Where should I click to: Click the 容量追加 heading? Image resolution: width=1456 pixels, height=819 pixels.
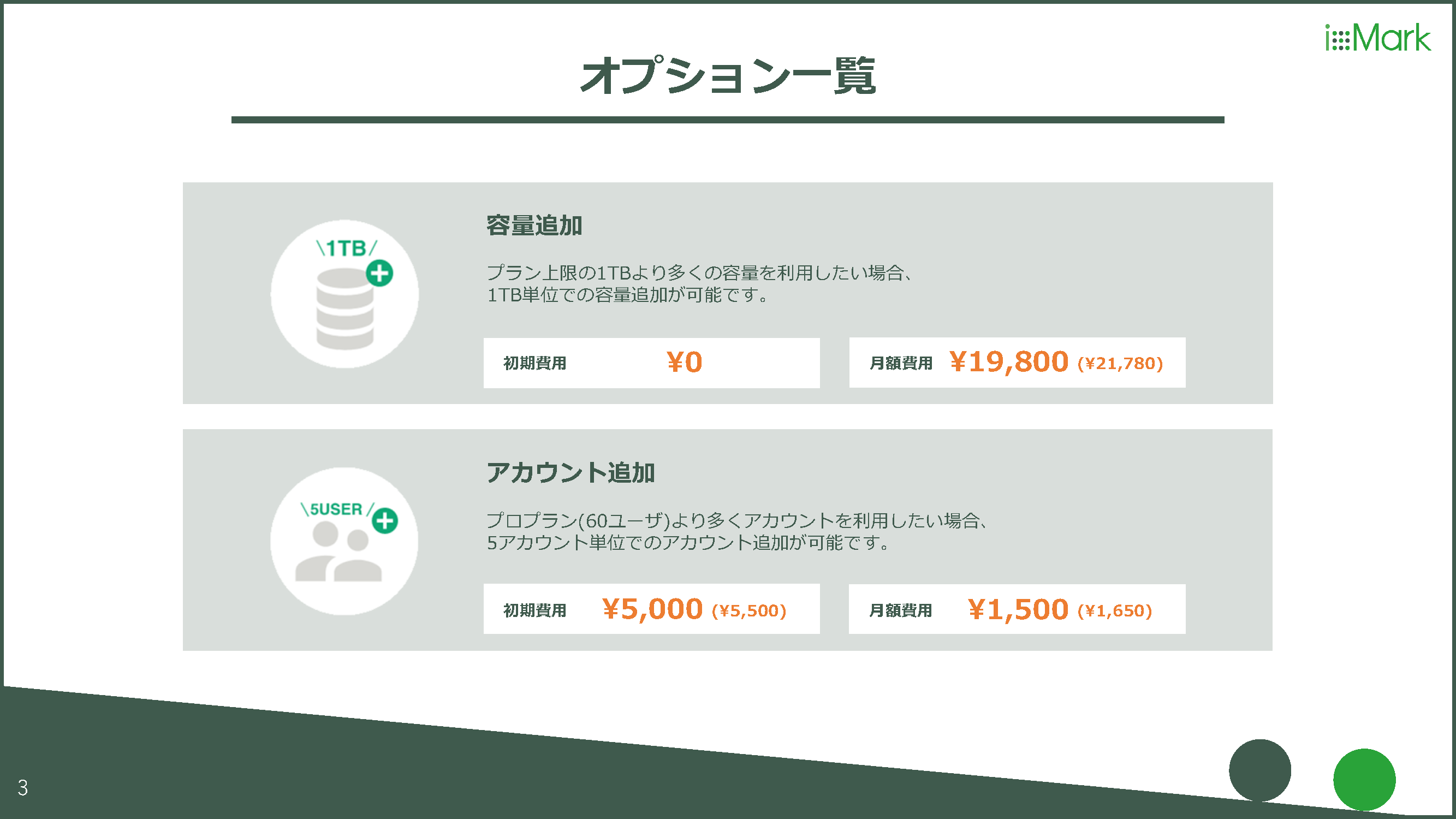tap(534, 225)
